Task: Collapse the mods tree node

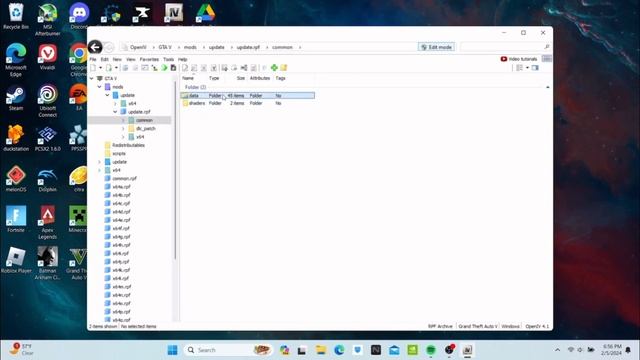Action: tap(100, 87)
